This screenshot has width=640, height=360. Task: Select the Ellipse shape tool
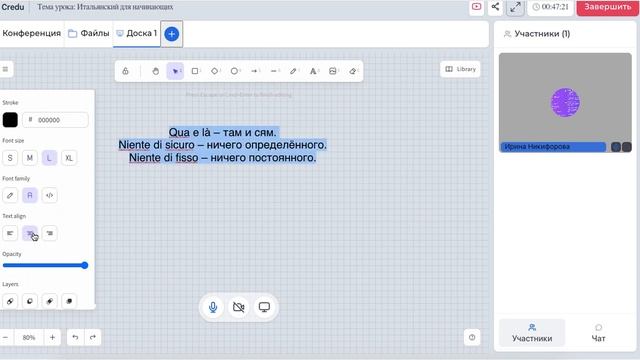[x=234, y=71]
